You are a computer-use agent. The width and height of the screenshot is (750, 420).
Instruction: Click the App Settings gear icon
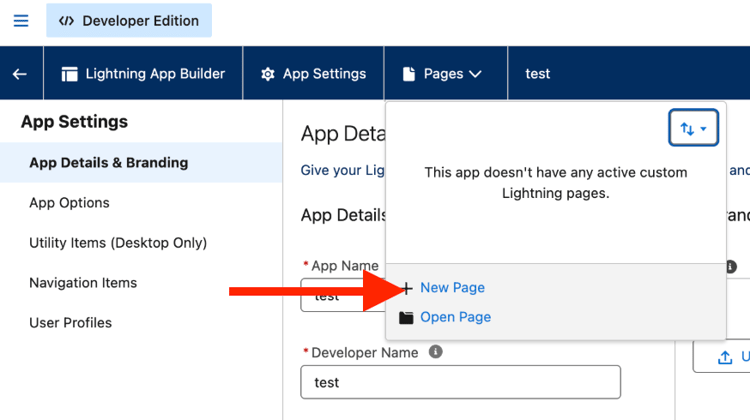(268, 74)
